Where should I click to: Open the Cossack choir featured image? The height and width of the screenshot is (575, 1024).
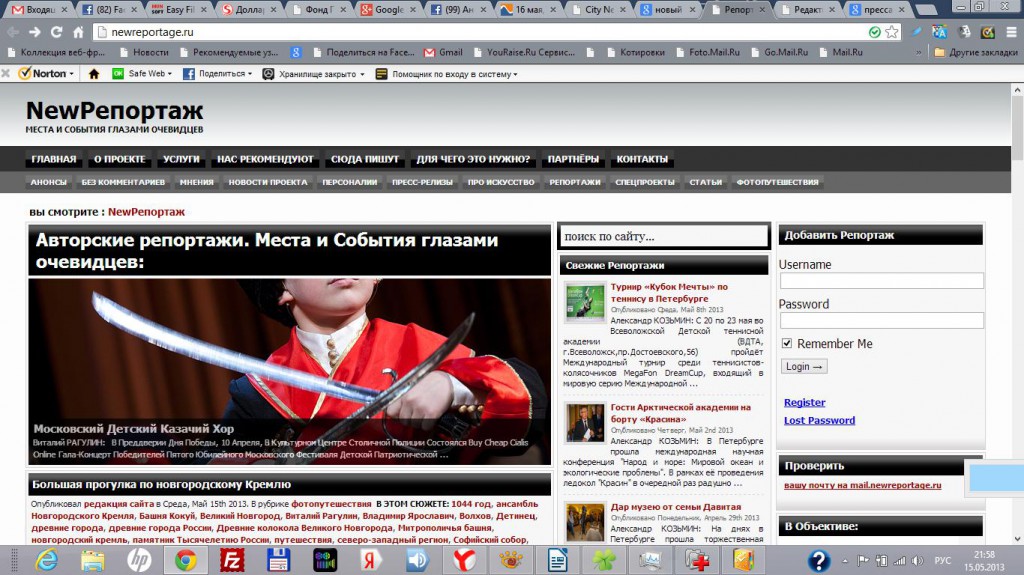tap(289, 371)
